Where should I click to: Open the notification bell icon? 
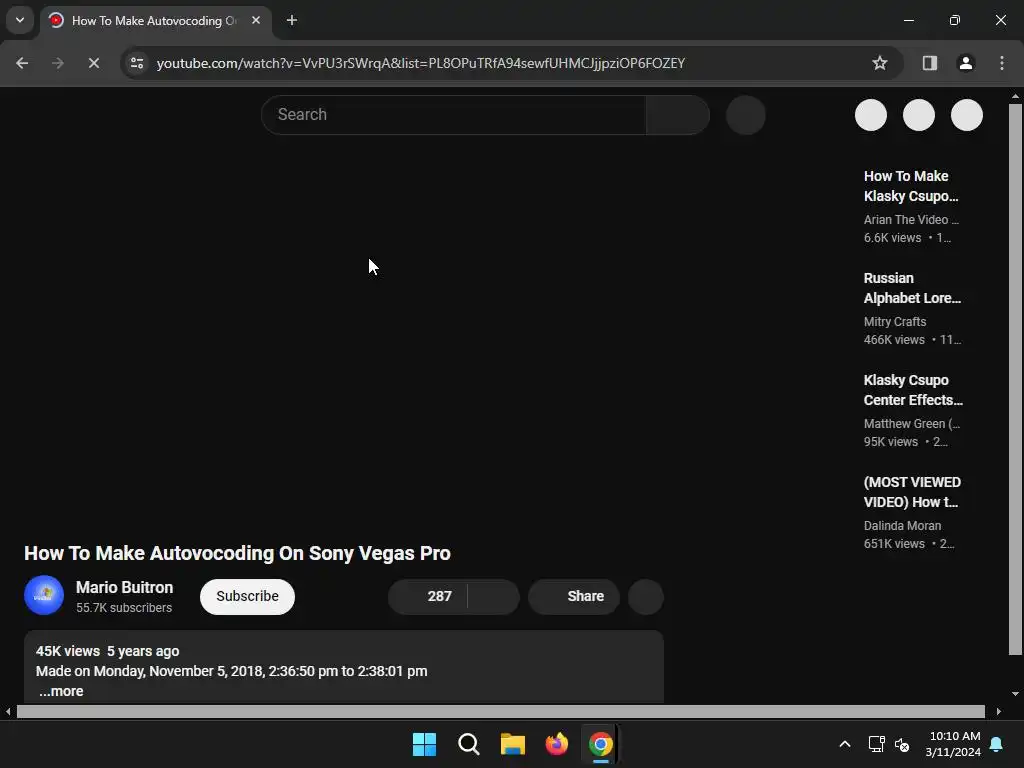click(997, 744)
